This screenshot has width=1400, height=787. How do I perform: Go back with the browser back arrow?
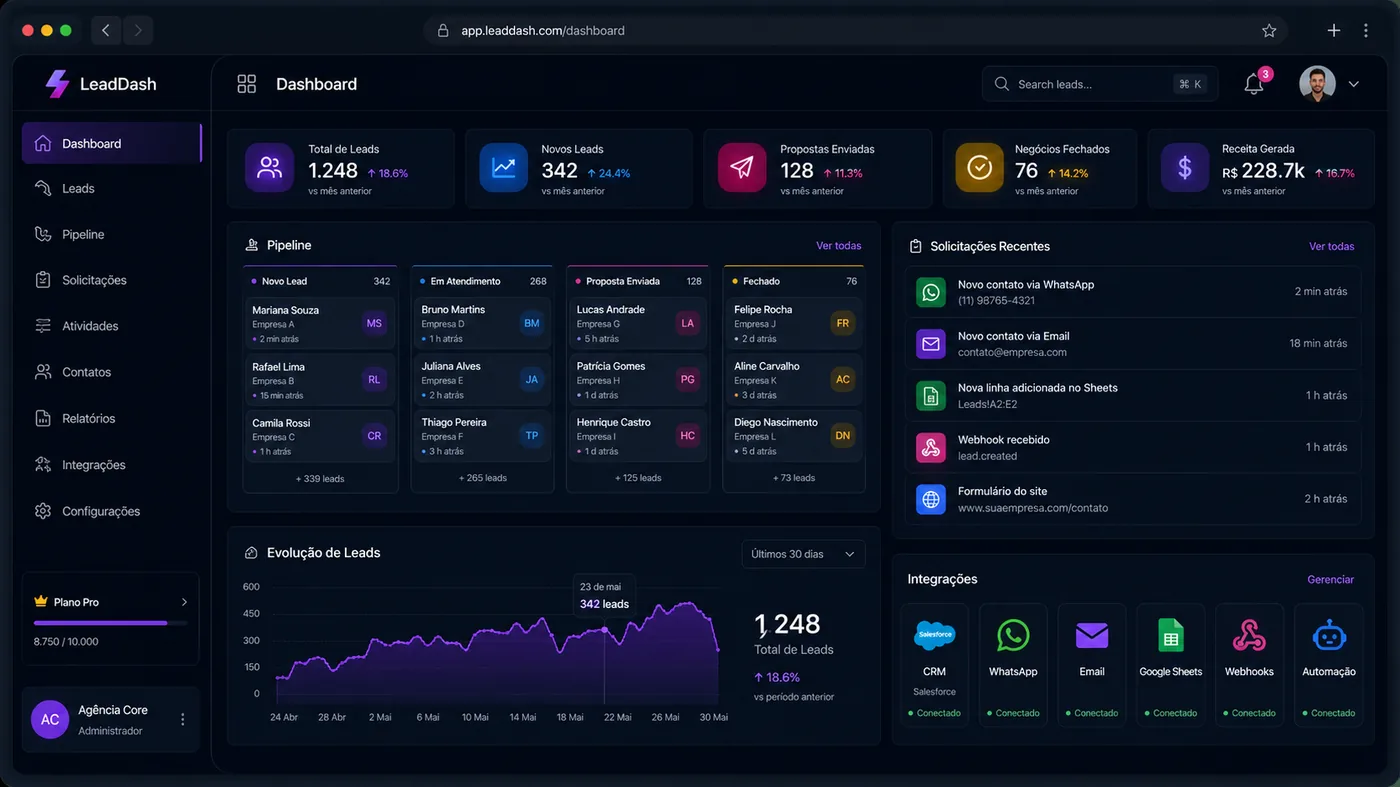click(x=106, y=31)
